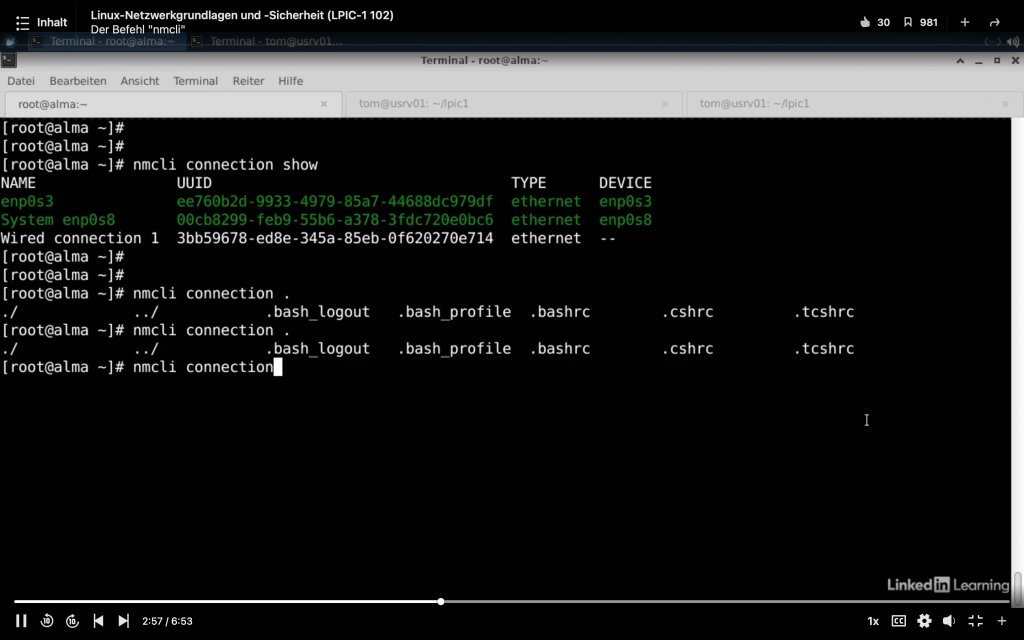Exit fullscreen mode in the player
The image size is (1024, 640).
point(976,621)
